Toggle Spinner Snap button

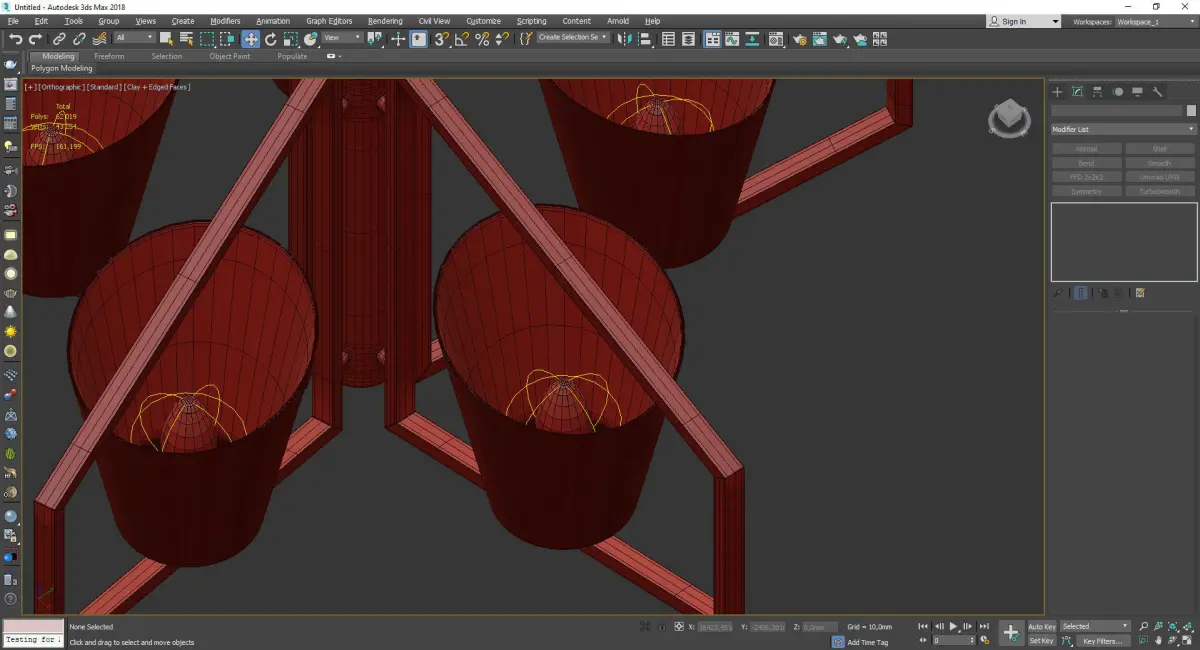pos(502,39)
